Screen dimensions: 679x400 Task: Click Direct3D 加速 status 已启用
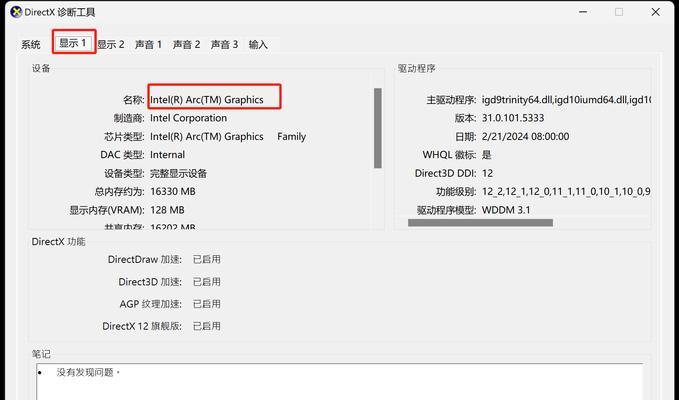tap(207, 282)
